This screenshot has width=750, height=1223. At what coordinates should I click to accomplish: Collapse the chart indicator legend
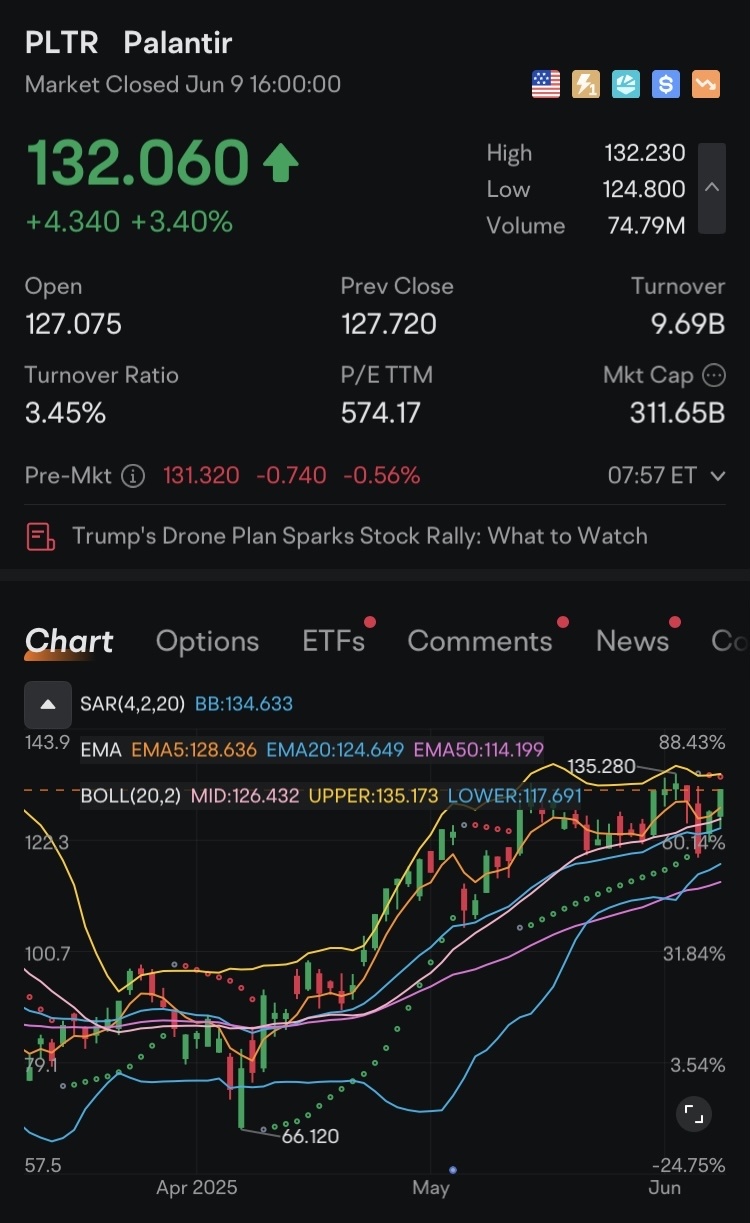pyautogui.click(x=47, y=704)
